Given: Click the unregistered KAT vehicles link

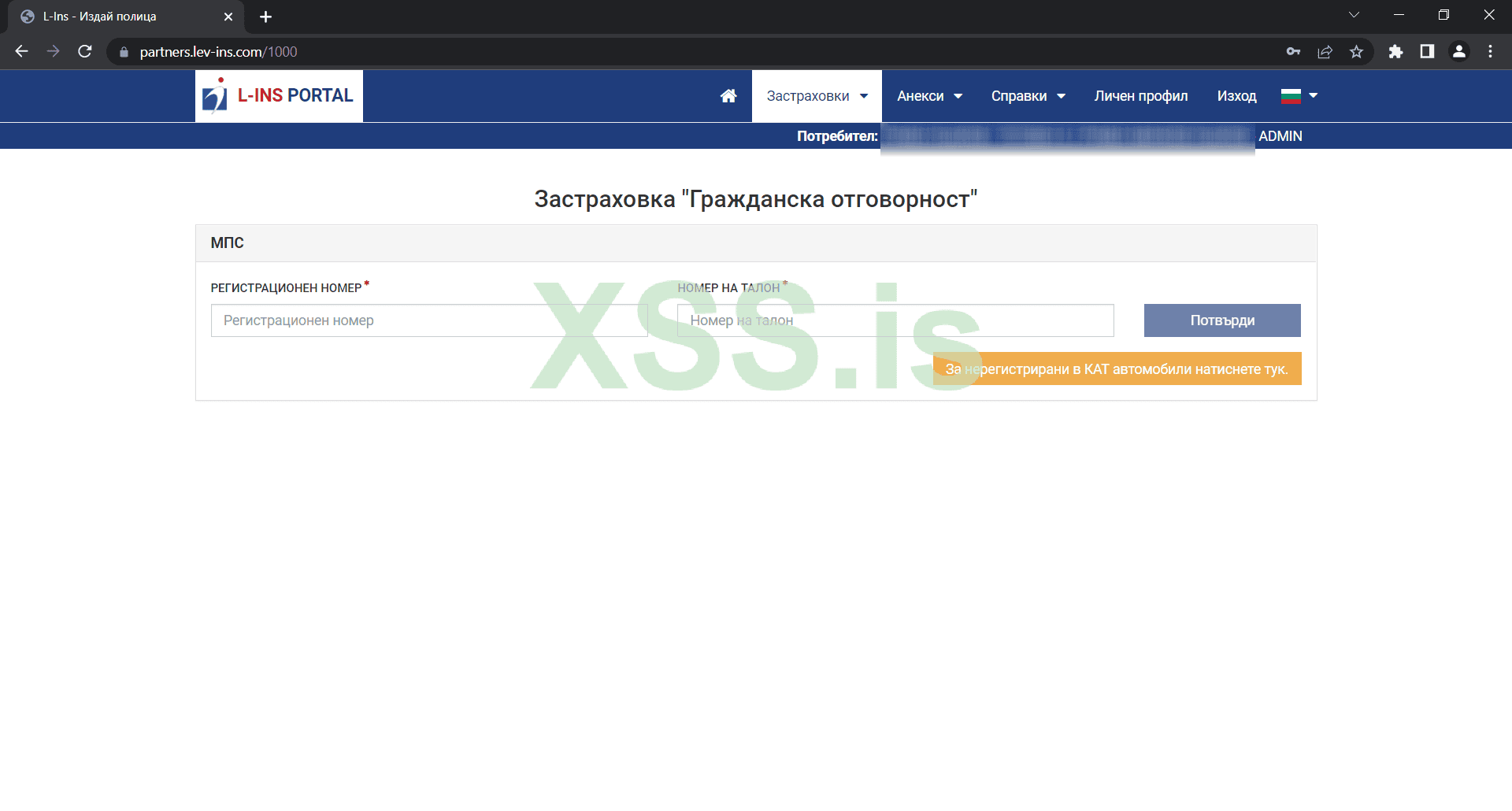Looking at the screenshot, I should tap(1117, 369).
